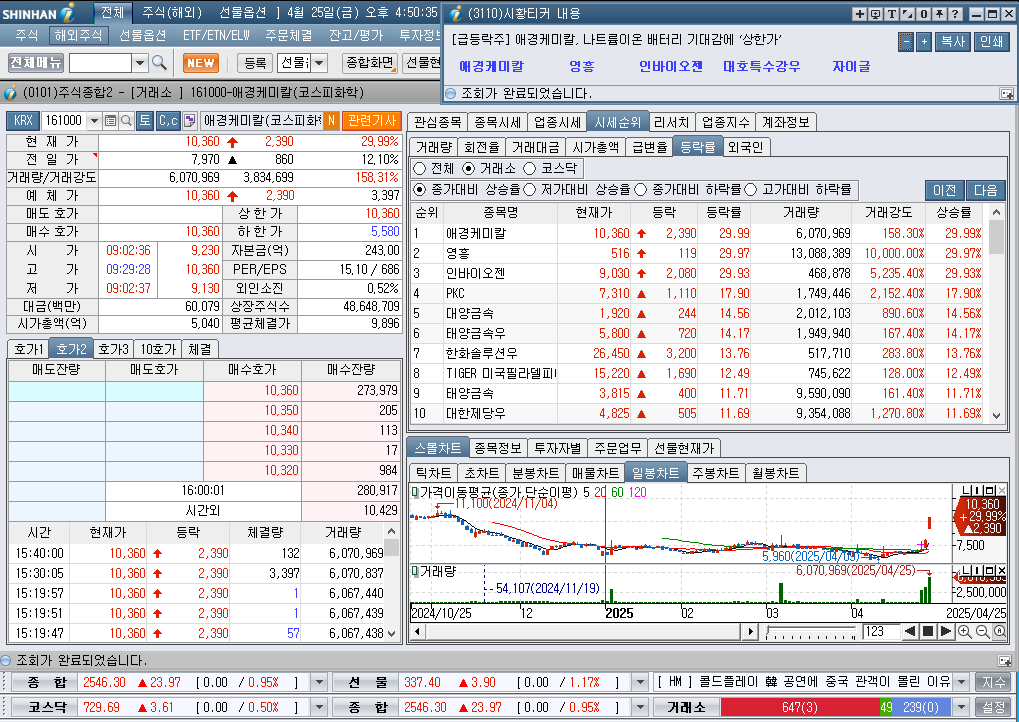Open the 선물옵션 menu
This screenshot has height=722, width=1019.
tap(143, 36)
